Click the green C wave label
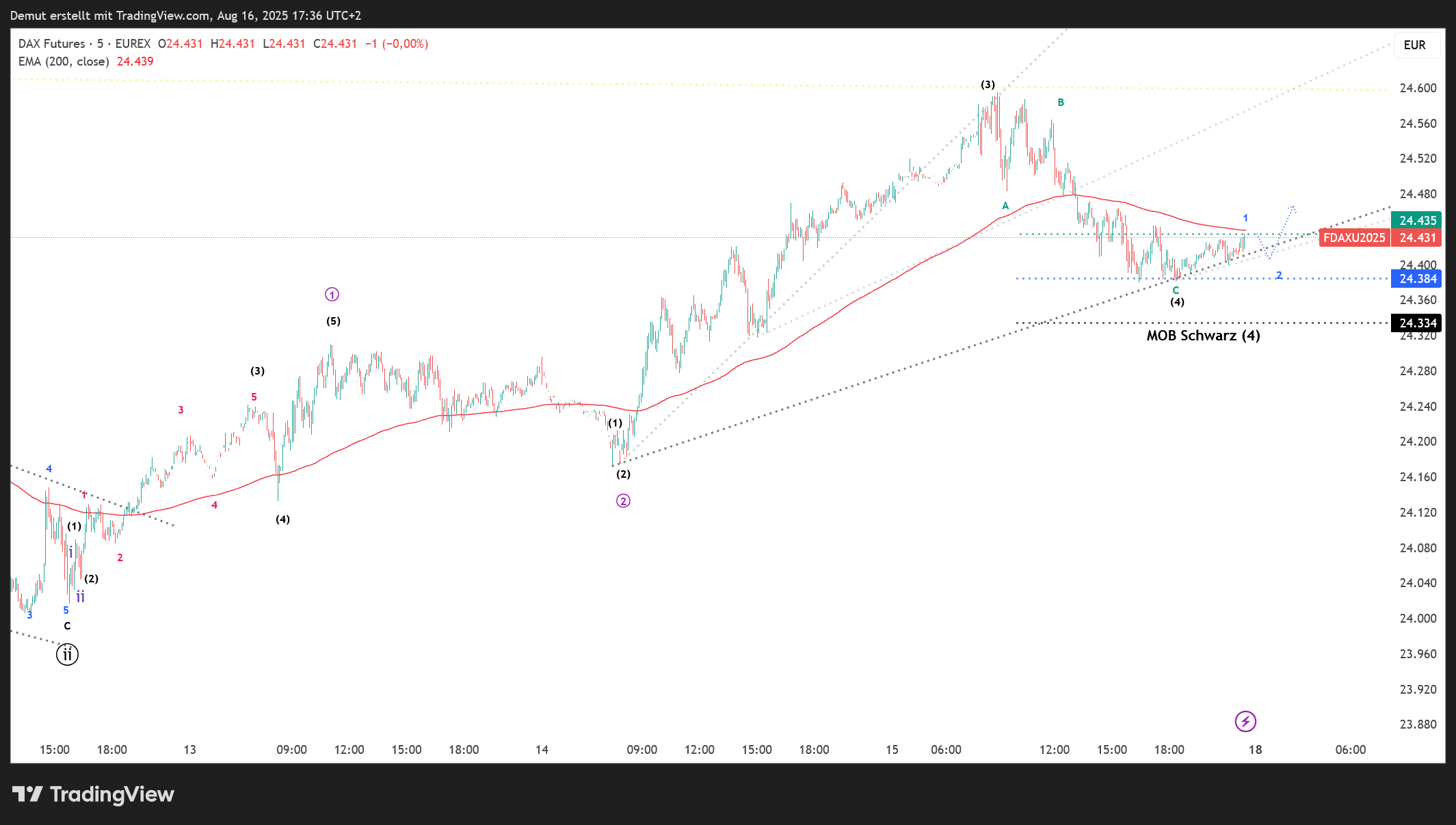The image size is (1456, 825). coord(1176,290)
